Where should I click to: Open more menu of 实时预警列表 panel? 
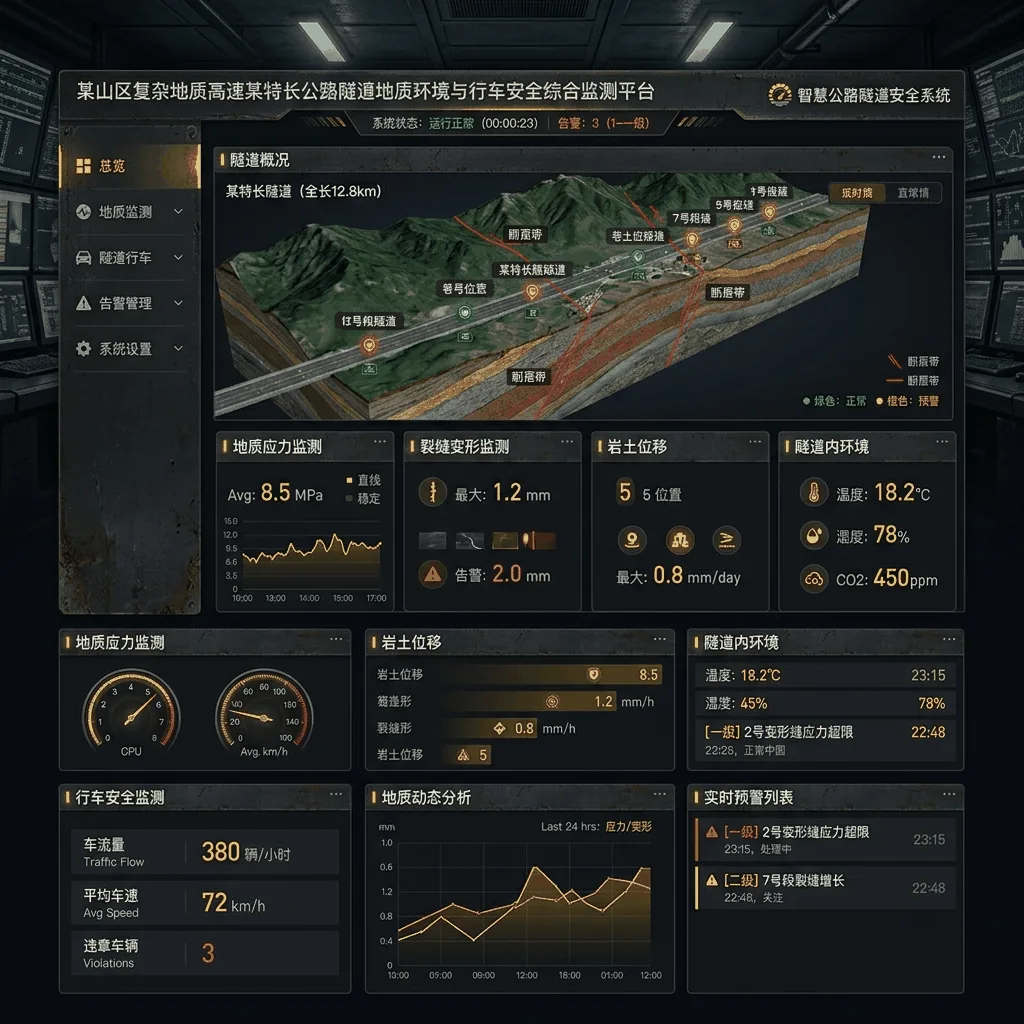[x=949, y=793]
